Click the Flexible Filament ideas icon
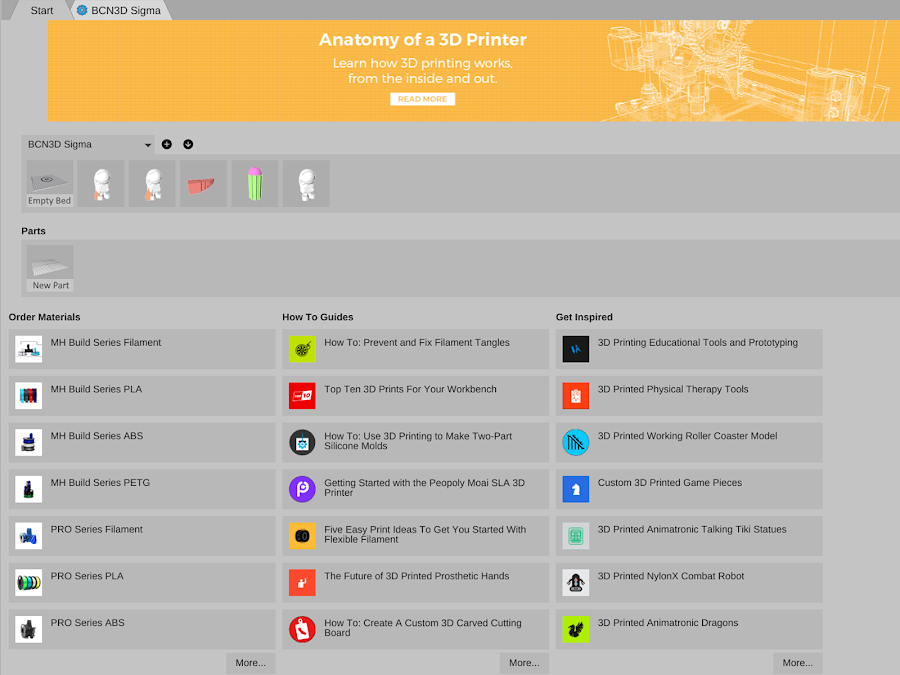 coord(302,536)
